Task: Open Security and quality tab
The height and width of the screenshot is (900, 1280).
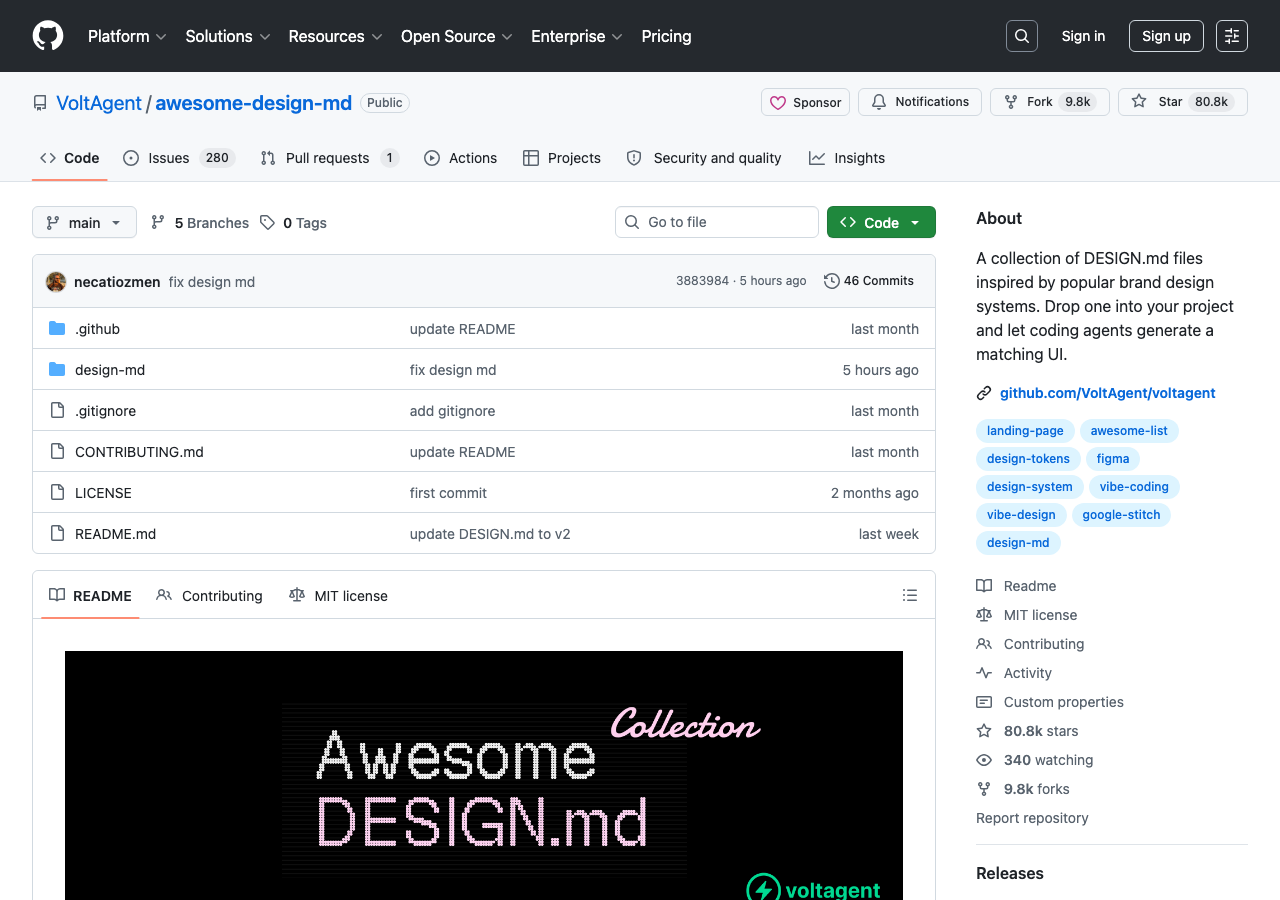Action: point(704,158)
